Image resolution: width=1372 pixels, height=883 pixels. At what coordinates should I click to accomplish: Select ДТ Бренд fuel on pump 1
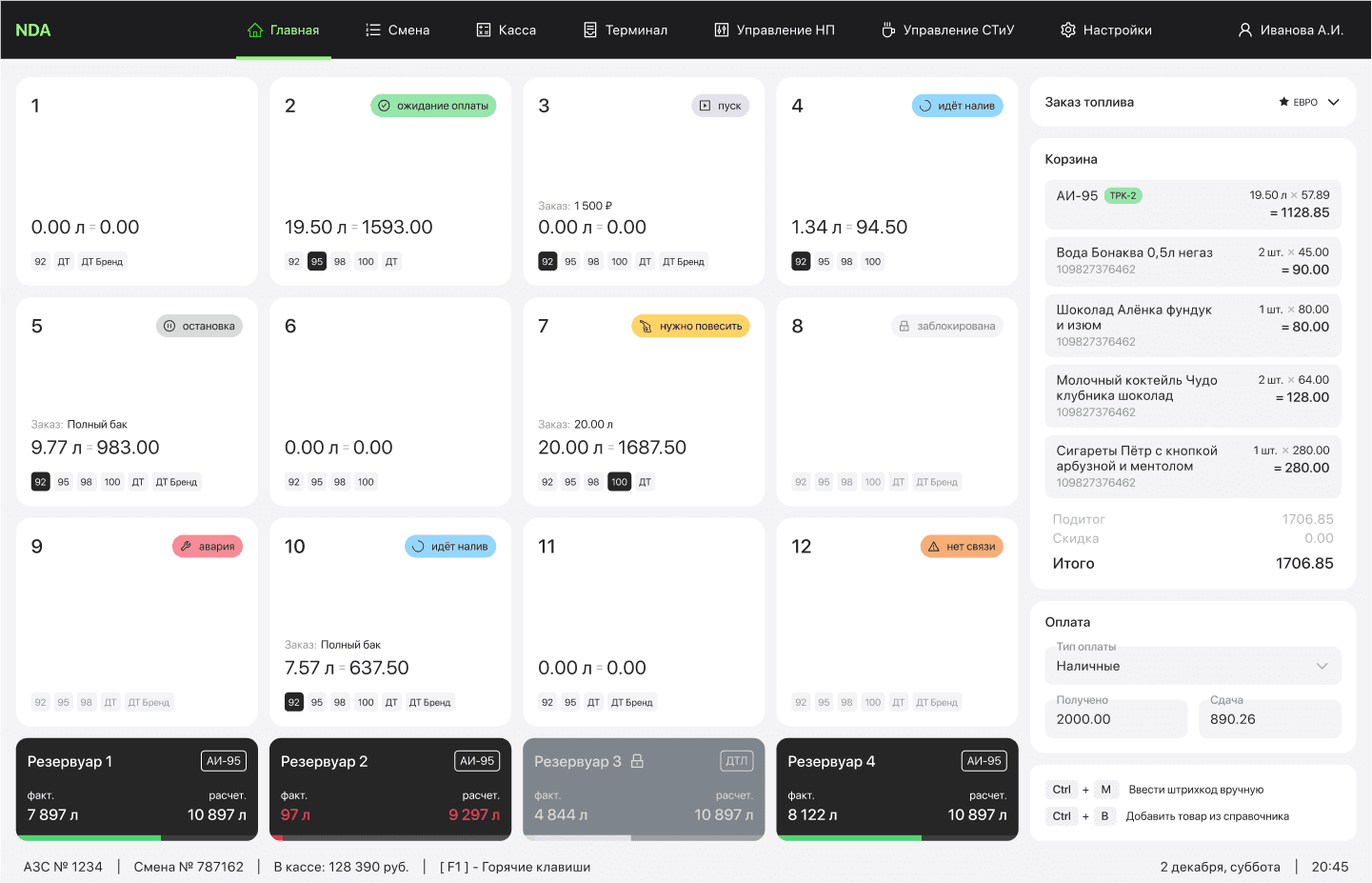[102, 261]
